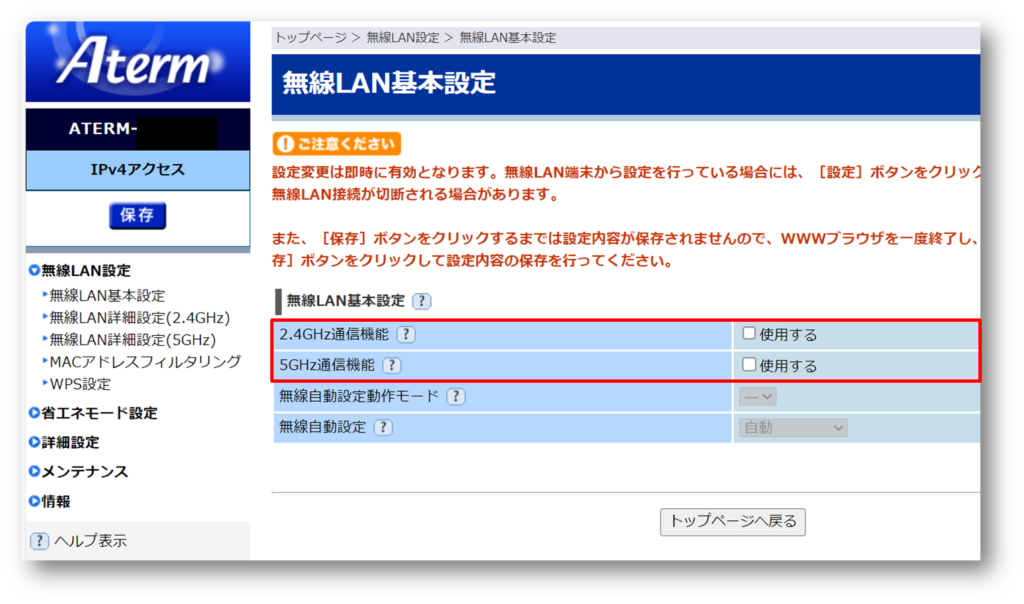
Task: Click help icon next to 5GHz通信機能
Action: tap(392, 366)
